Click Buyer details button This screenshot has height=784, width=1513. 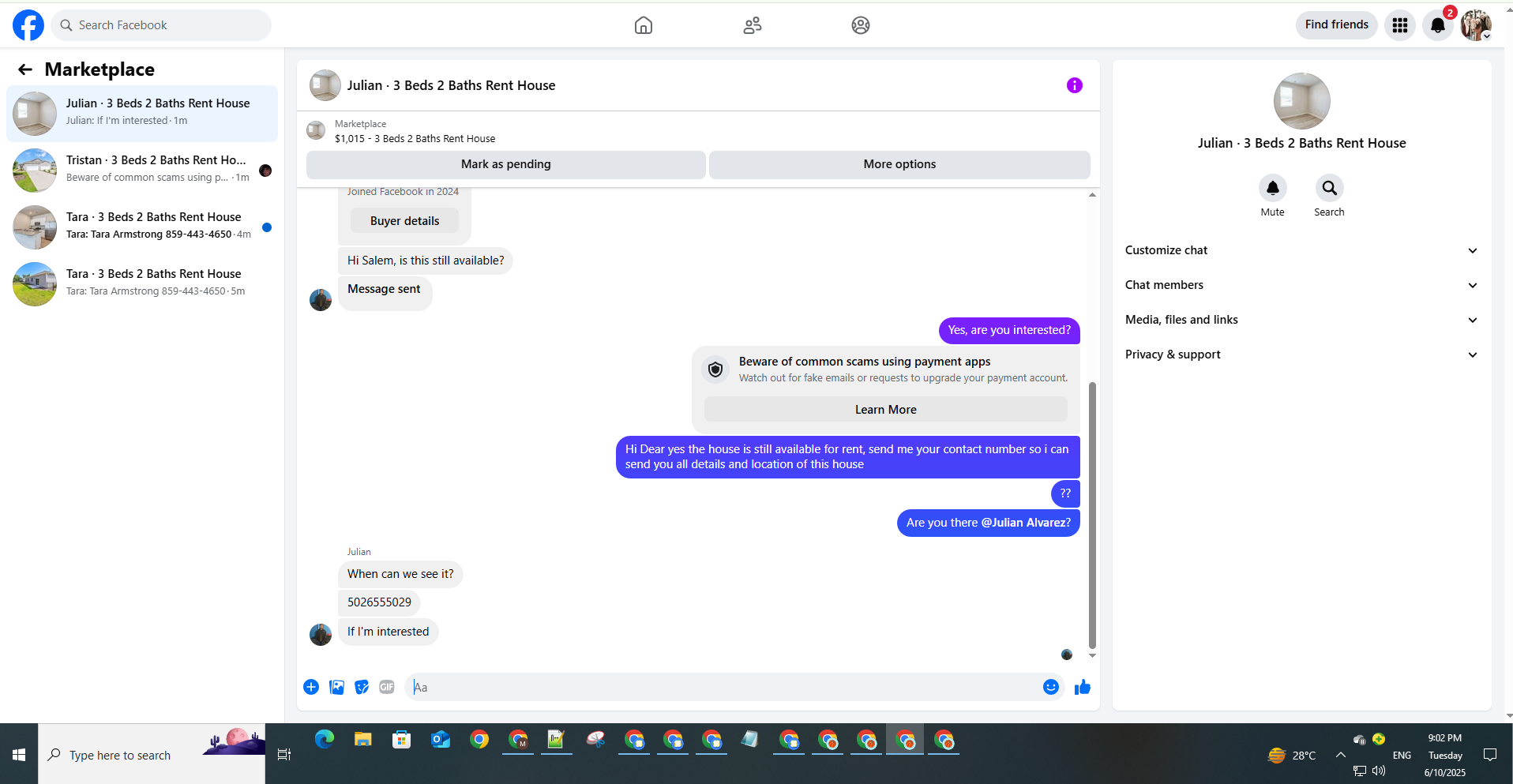click(x=404, y=221)
